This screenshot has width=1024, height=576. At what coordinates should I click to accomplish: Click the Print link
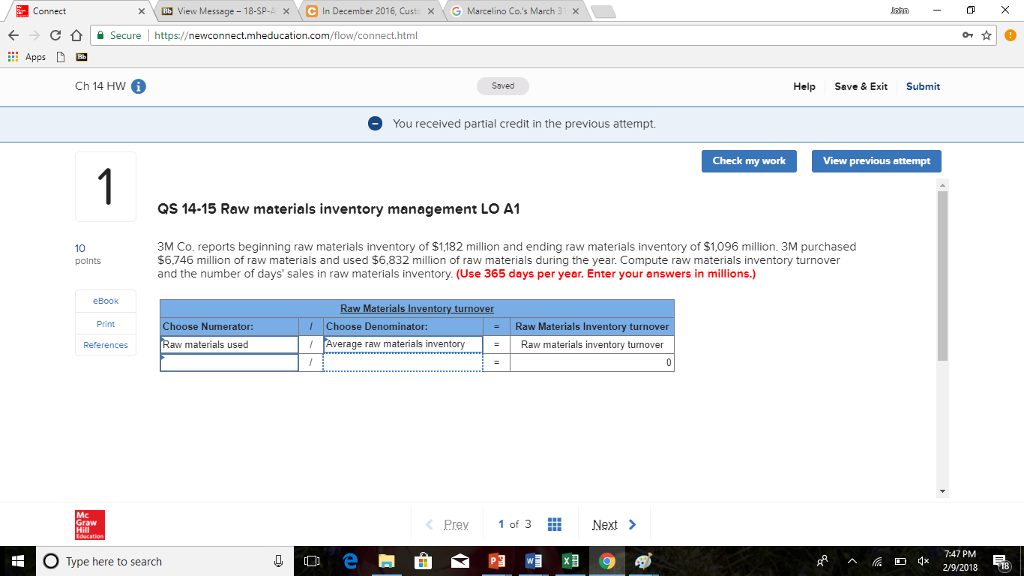(x=106, y=324)
